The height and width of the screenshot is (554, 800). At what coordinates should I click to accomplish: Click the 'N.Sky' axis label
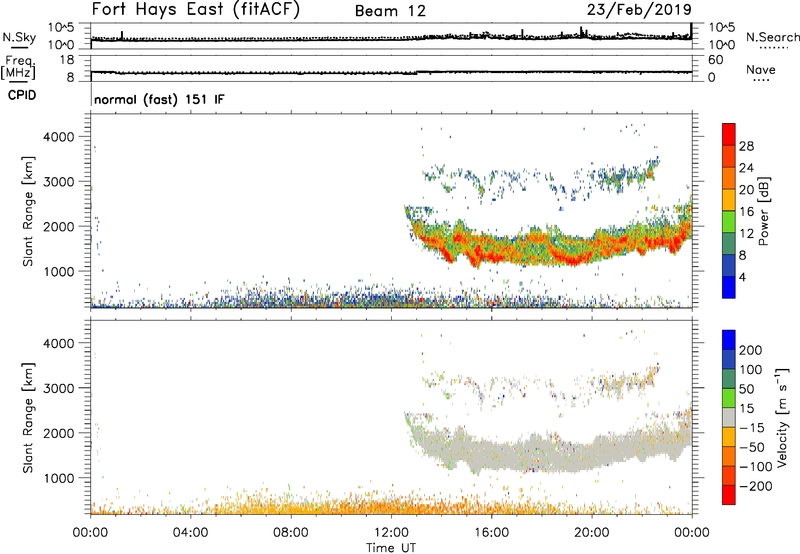point(19,37)
